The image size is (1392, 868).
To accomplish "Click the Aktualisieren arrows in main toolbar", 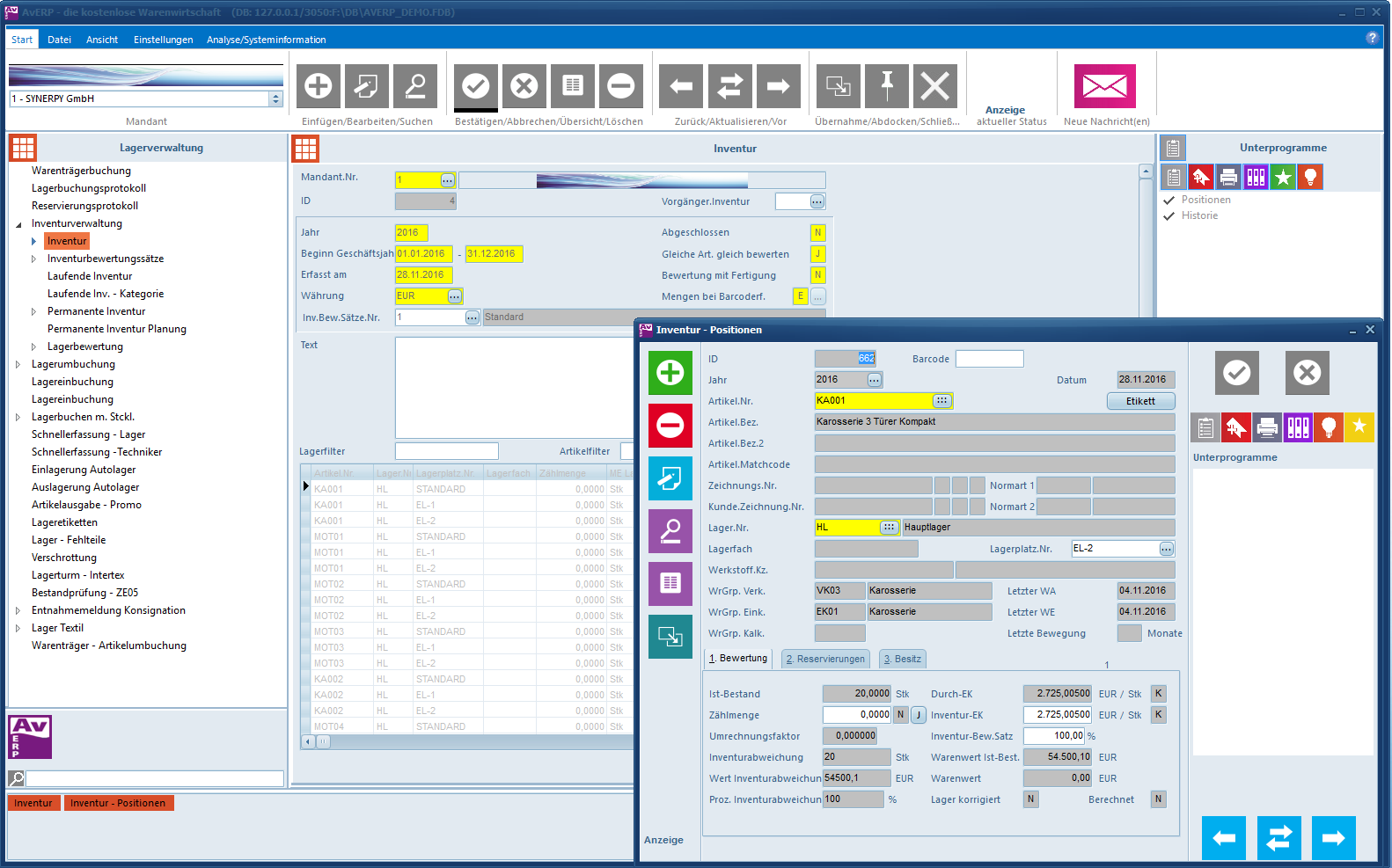I will pos(729,86).
